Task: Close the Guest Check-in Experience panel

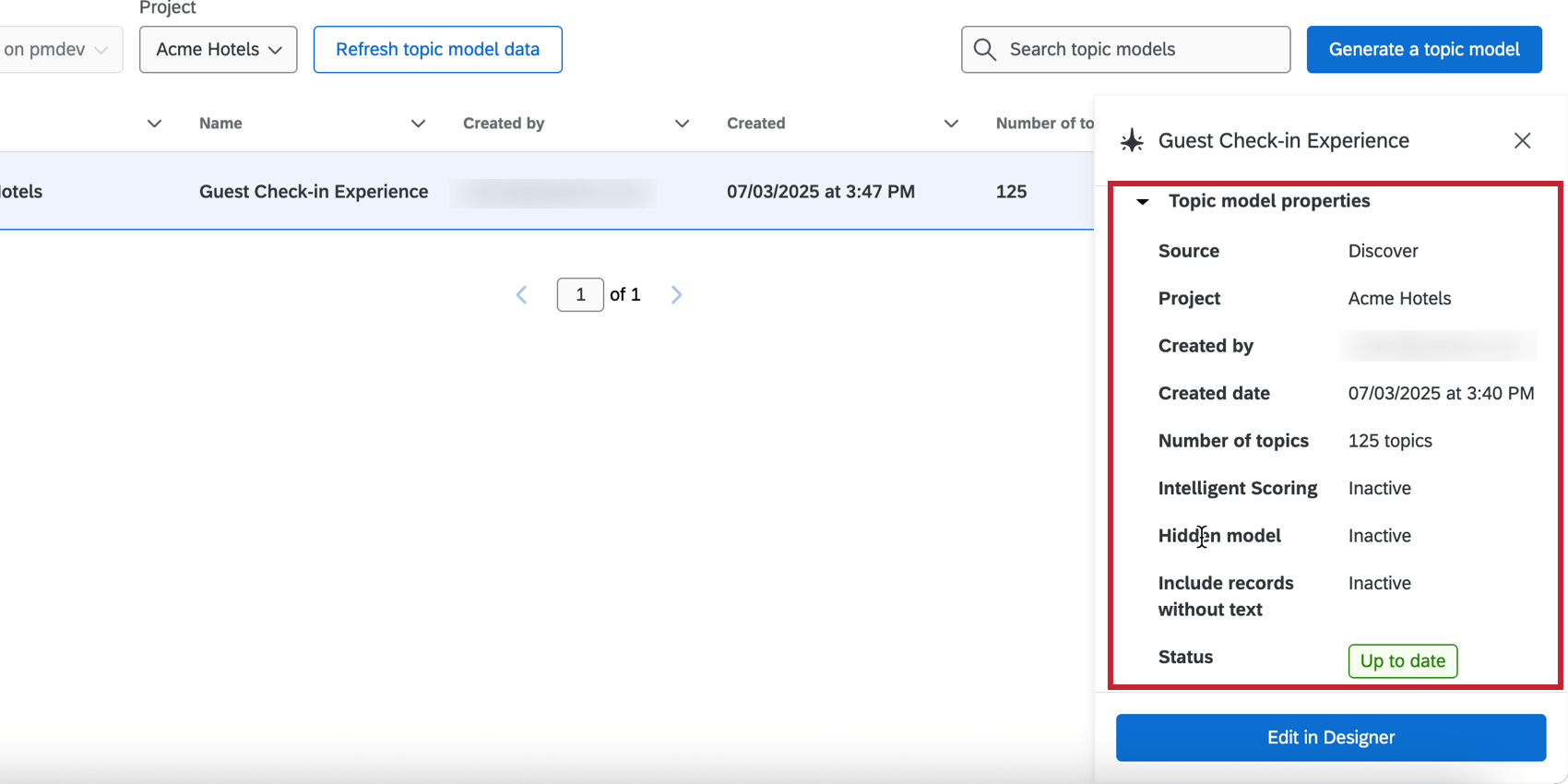Action: point(1522,141)
